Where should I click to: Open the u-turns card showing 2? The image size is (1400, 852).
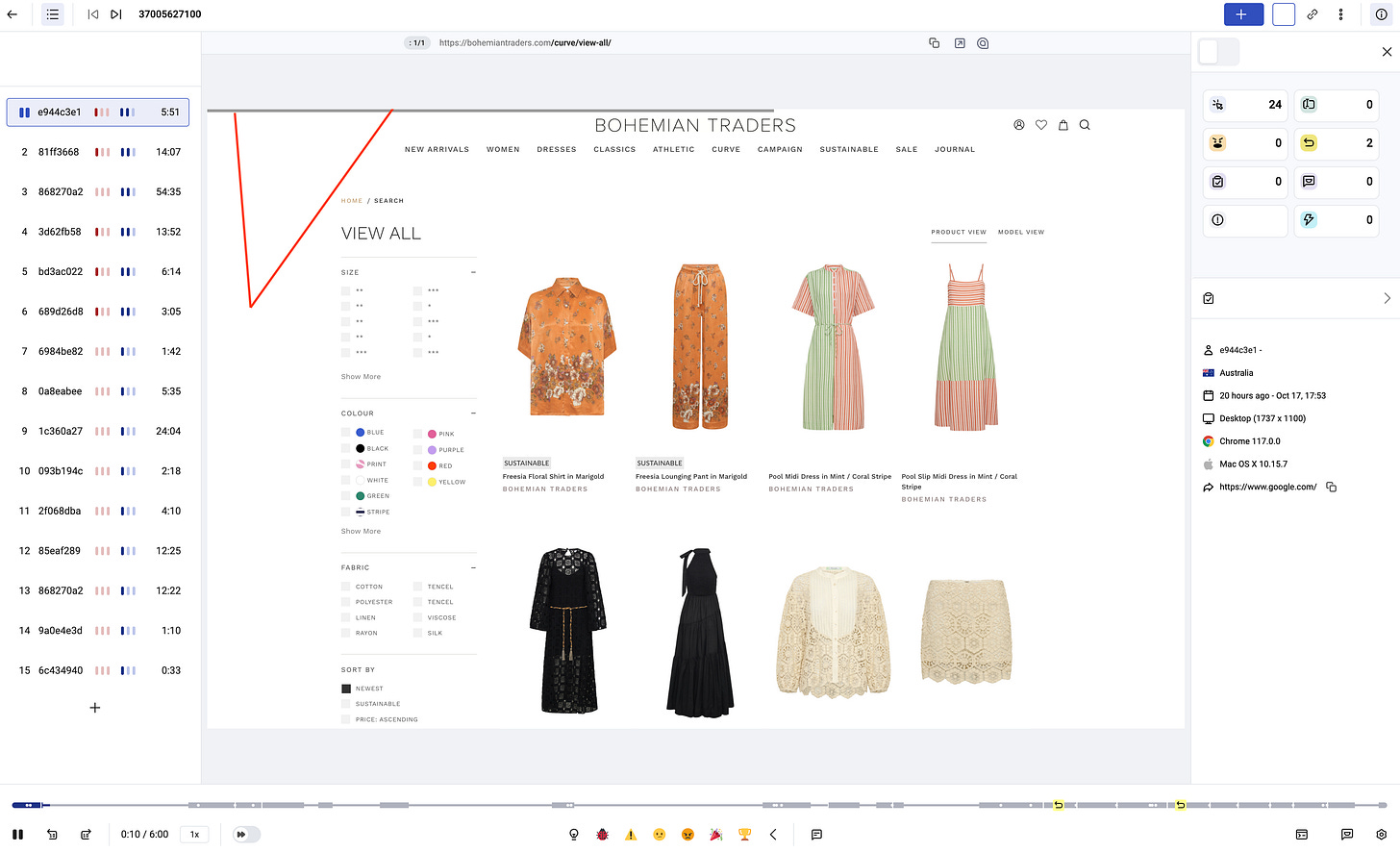[1337, 143]
